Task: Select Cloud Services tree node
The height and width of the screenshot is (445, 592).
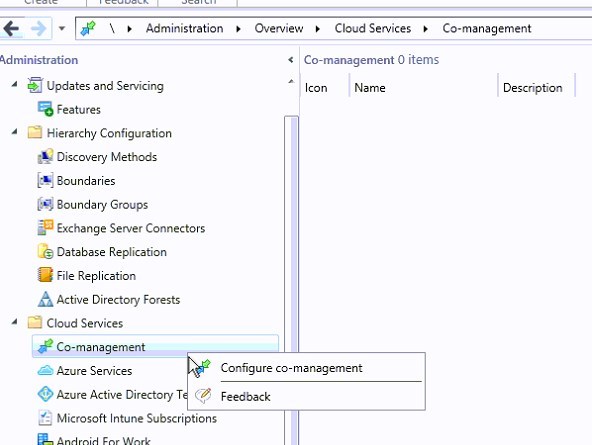Action: click(85, 323)
